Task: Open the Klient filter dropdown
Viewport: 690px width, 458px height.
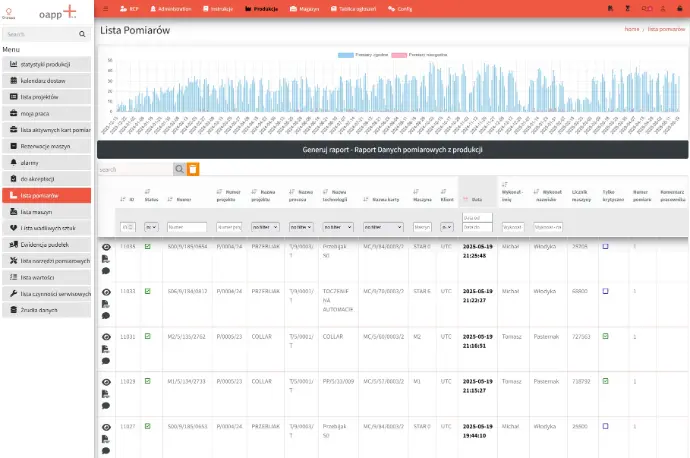Action: [x=447, y=227]
